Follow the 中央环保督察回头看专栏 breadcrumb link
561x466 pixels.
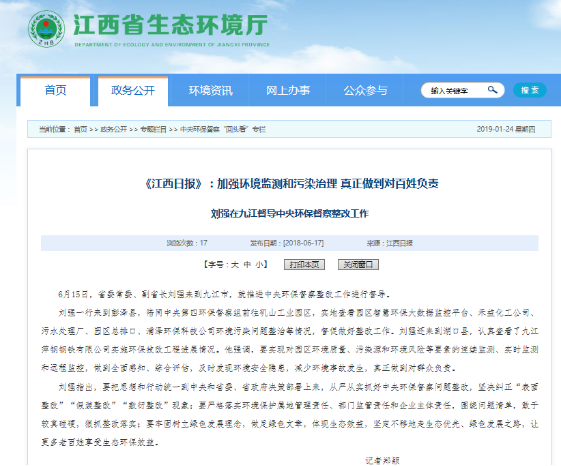(x=223, y=129)
